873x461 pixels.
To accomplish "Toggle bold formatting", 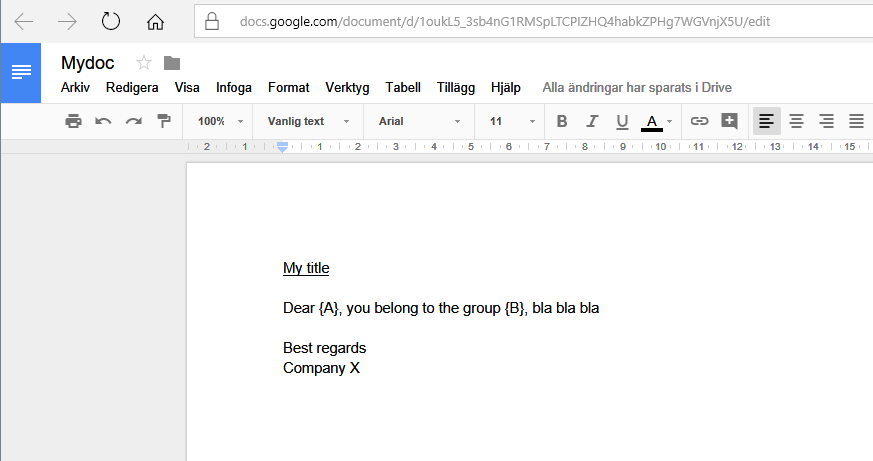I will point(562,121).
